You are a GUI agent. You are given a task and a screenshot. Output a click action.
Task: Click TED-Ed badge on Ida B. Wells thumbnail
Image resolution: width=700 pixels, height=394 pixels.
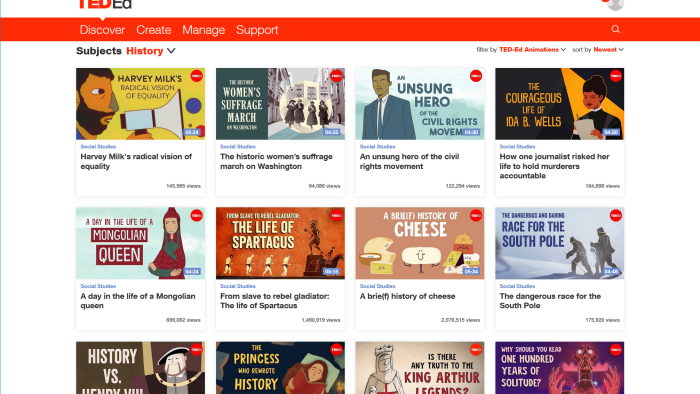[x=616, y=76]
